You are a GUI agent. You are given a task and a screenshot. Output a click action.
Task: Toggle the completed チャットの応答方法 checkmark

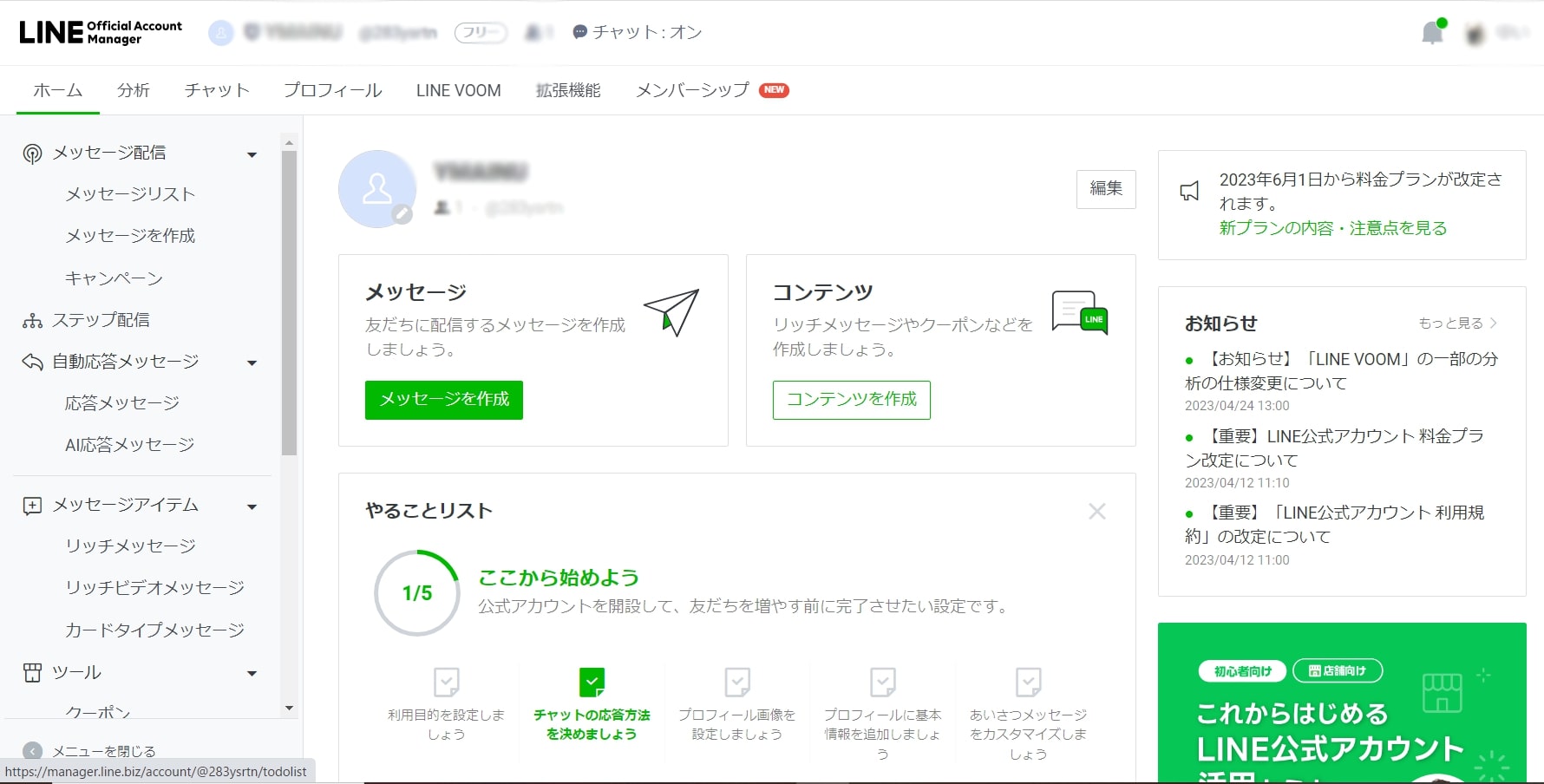[592, 683]
